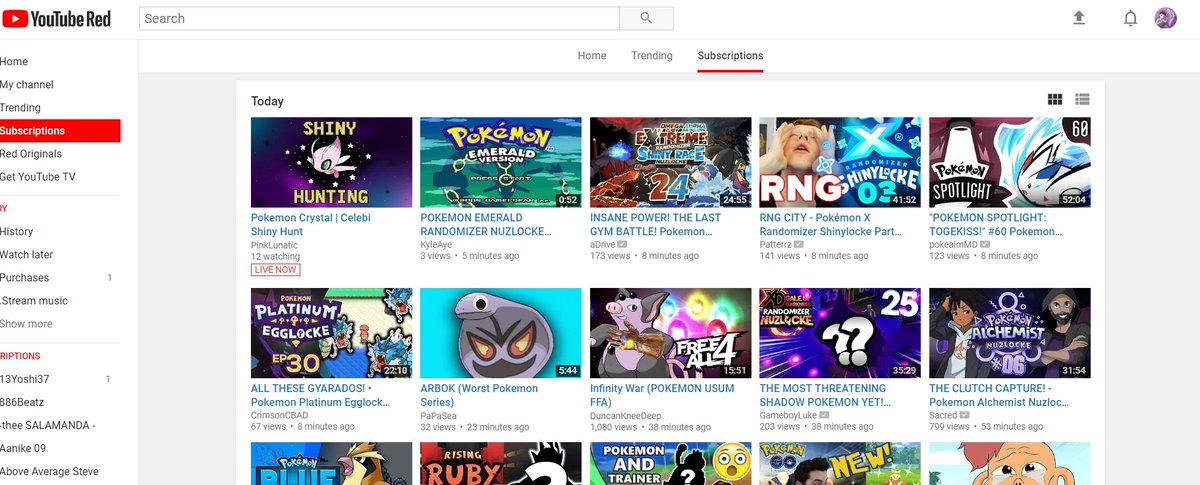Open the Rising Ruby thumbnail
The width and height of the screenshot is (1200, 485).
coord(501,464)
